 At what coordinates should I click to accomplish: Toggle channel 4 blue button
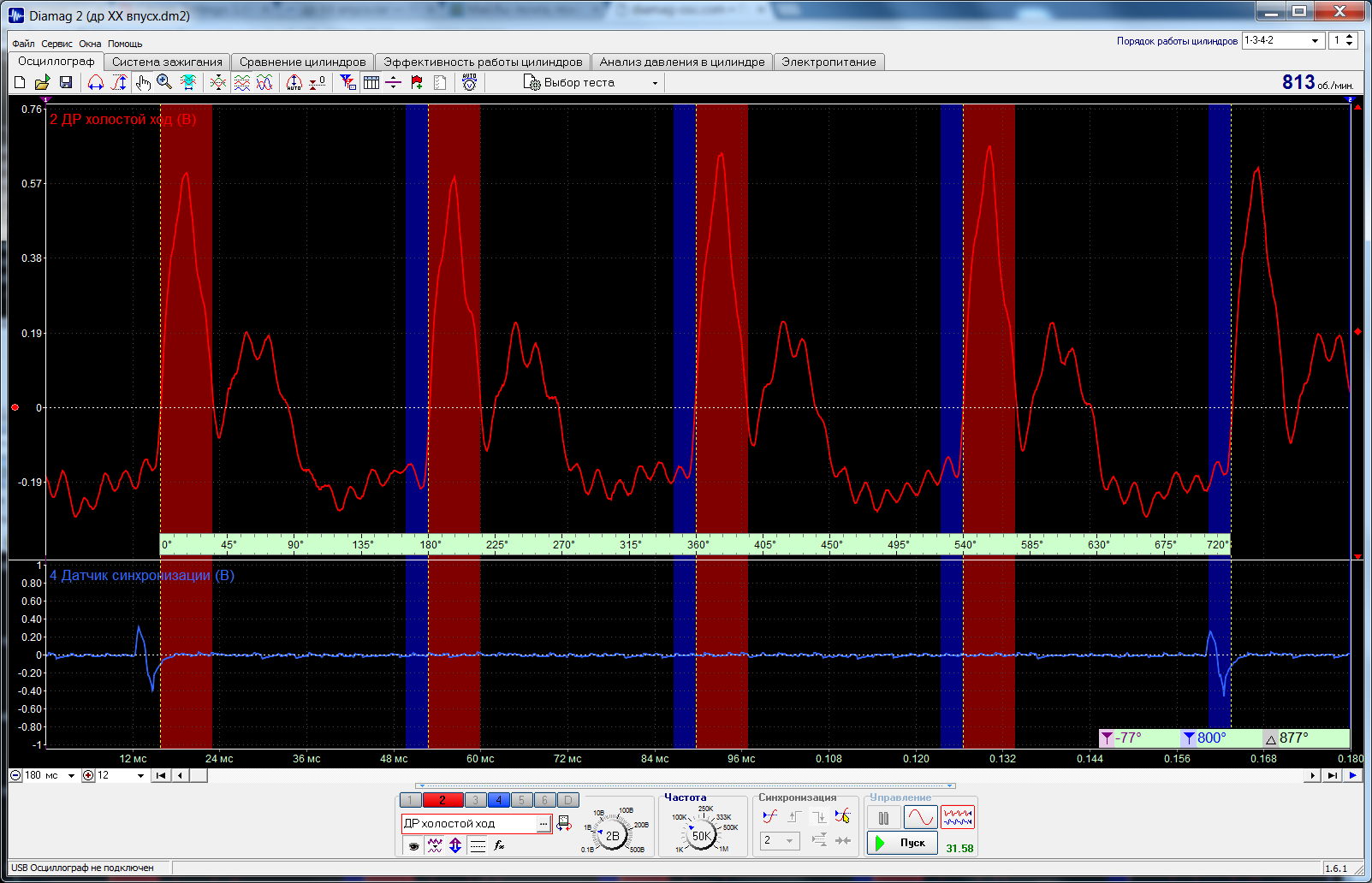tap(498, 800)
